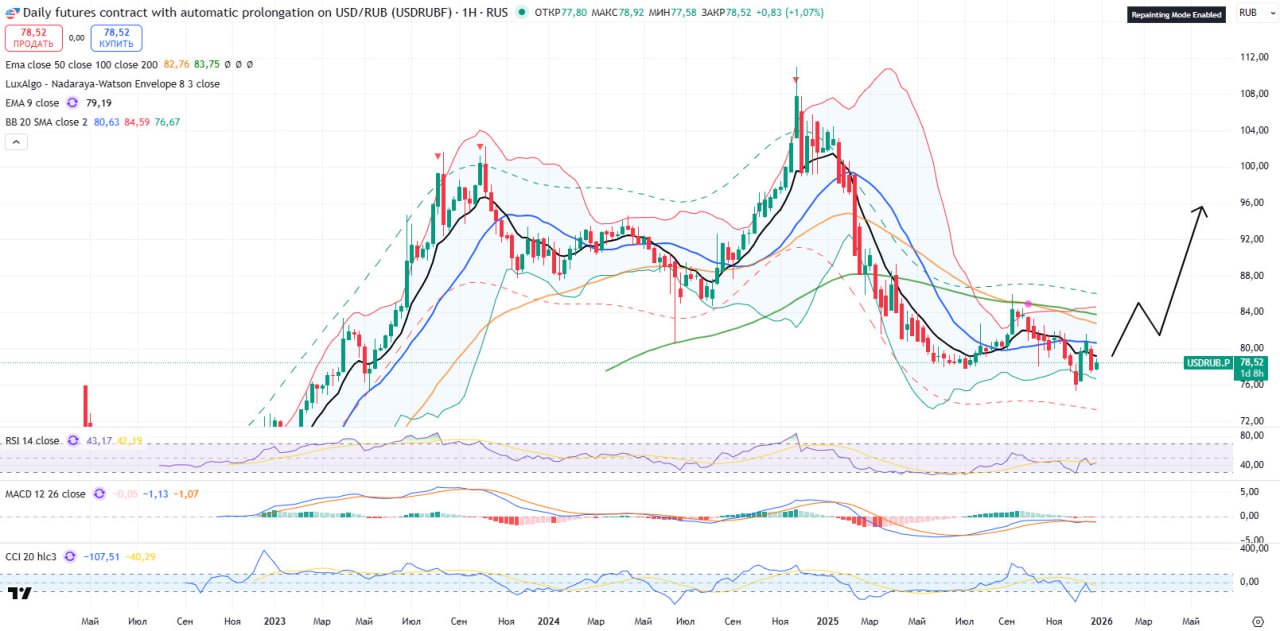Select the BB 20 SMA indicator legend
Image resolution: width=1280 pixels, height=631 pixels.
(46, 122)
